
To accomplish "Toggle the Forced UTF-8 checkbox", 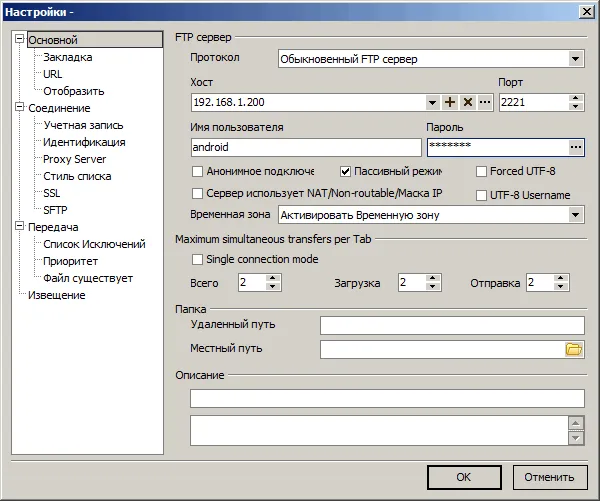I will point(482,171).
